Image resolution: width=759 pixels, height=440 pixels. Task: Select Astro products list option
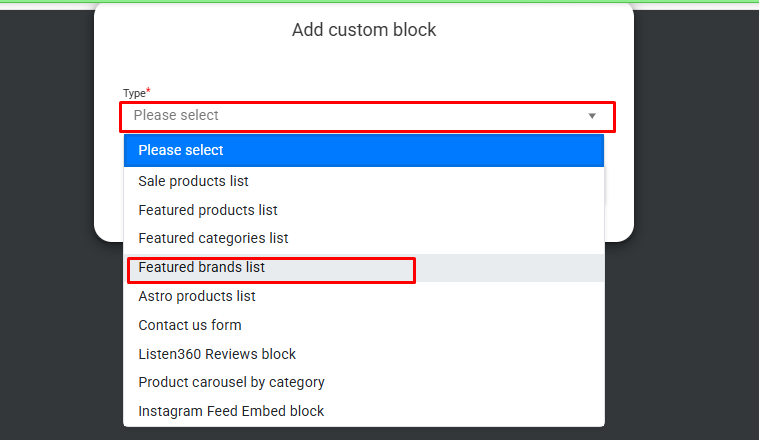coord(364,296)
